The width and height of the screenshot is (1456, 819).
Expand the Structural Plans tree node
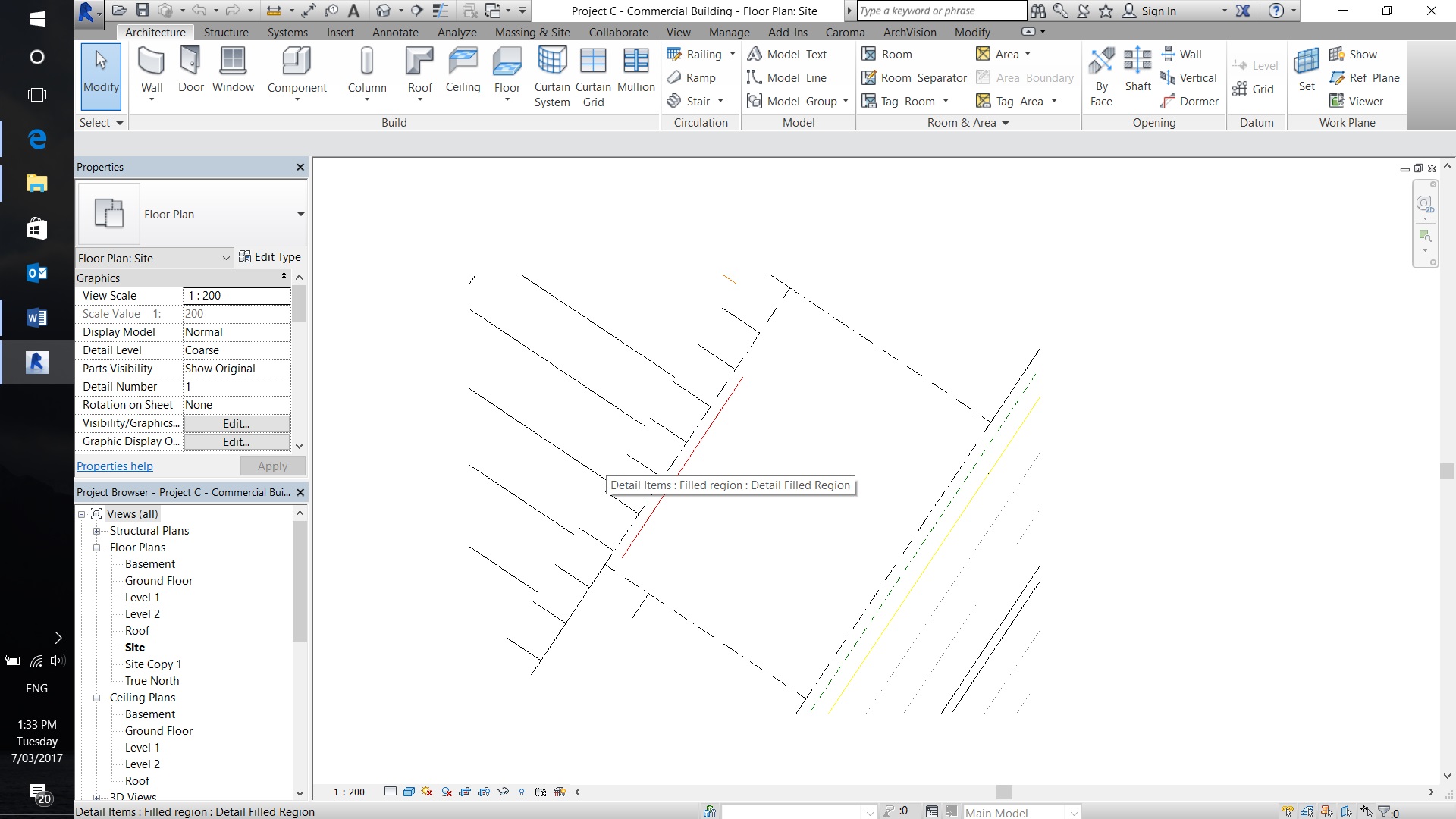[x=97, y=531]
